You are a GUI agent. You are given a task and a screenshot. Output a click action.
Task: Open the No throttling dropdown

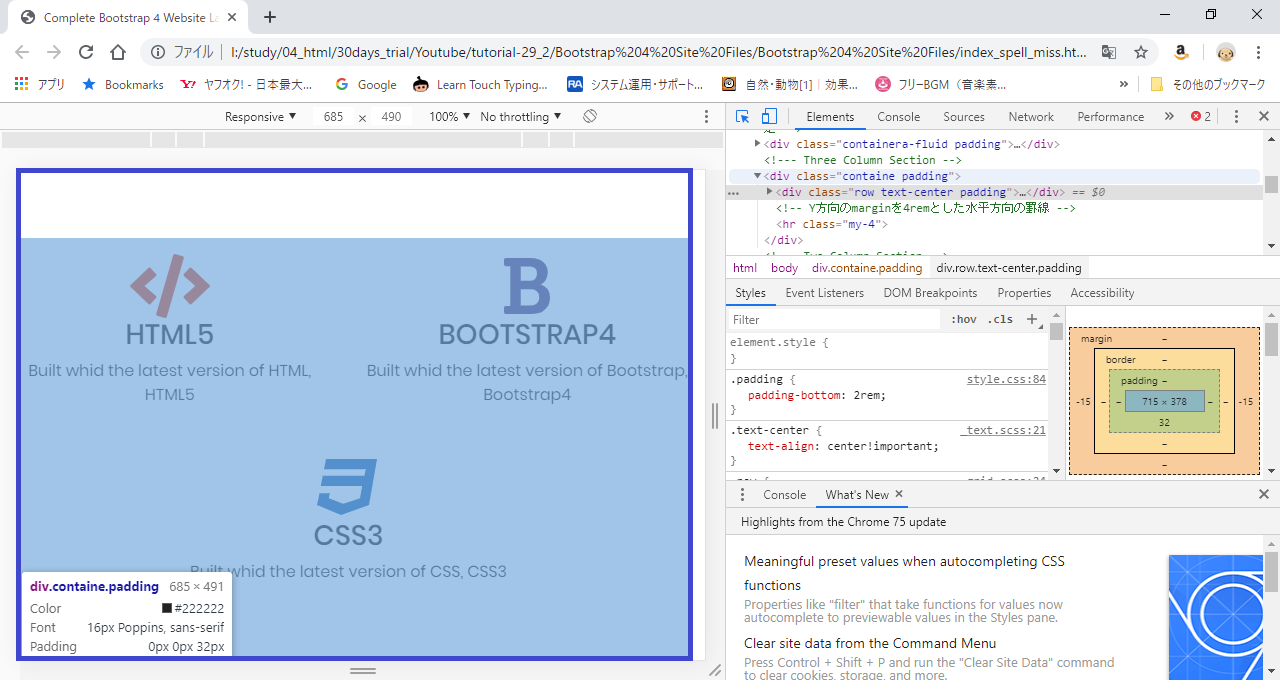click(x=520, y=117)
